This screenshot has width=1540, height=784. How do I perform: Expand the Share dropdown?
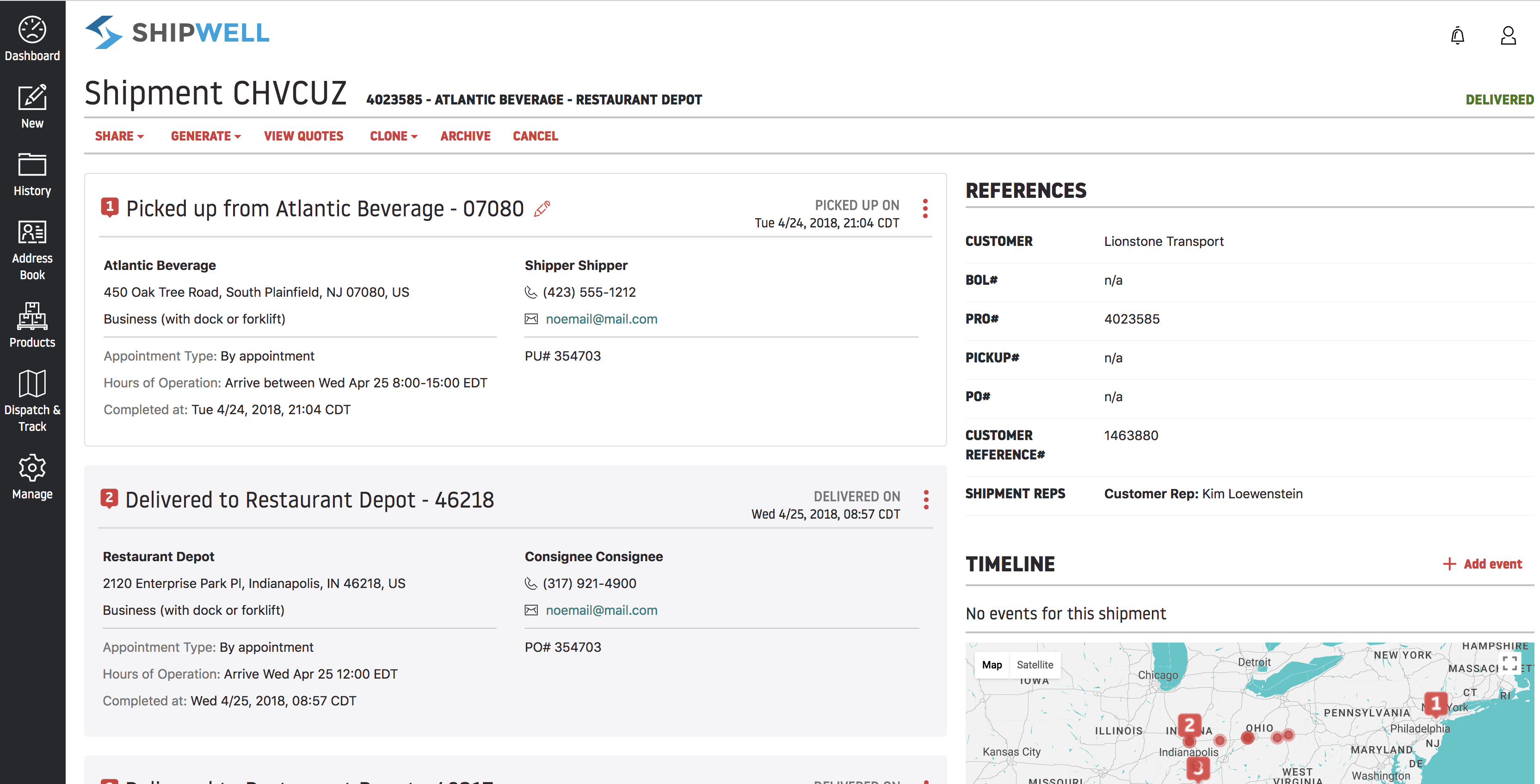(x=119, y=136)
